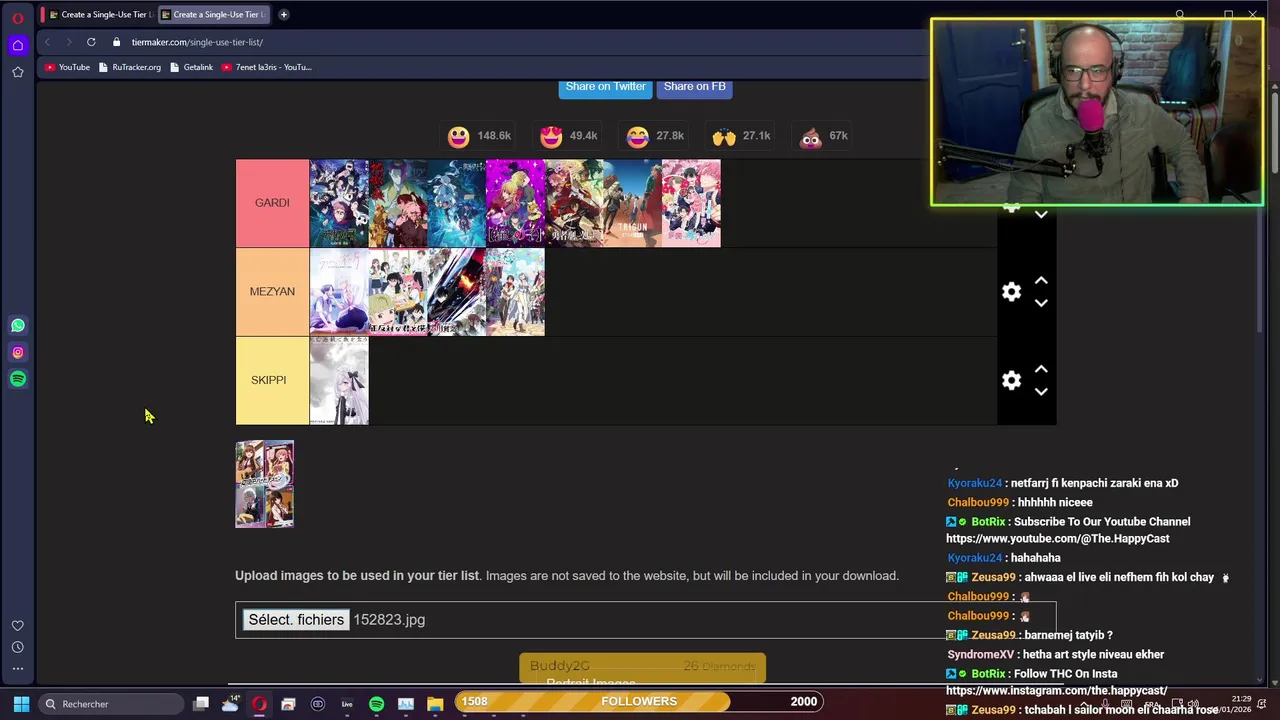Open the YouTube bookmark
1280x720 pixels.
click(67, 67)
